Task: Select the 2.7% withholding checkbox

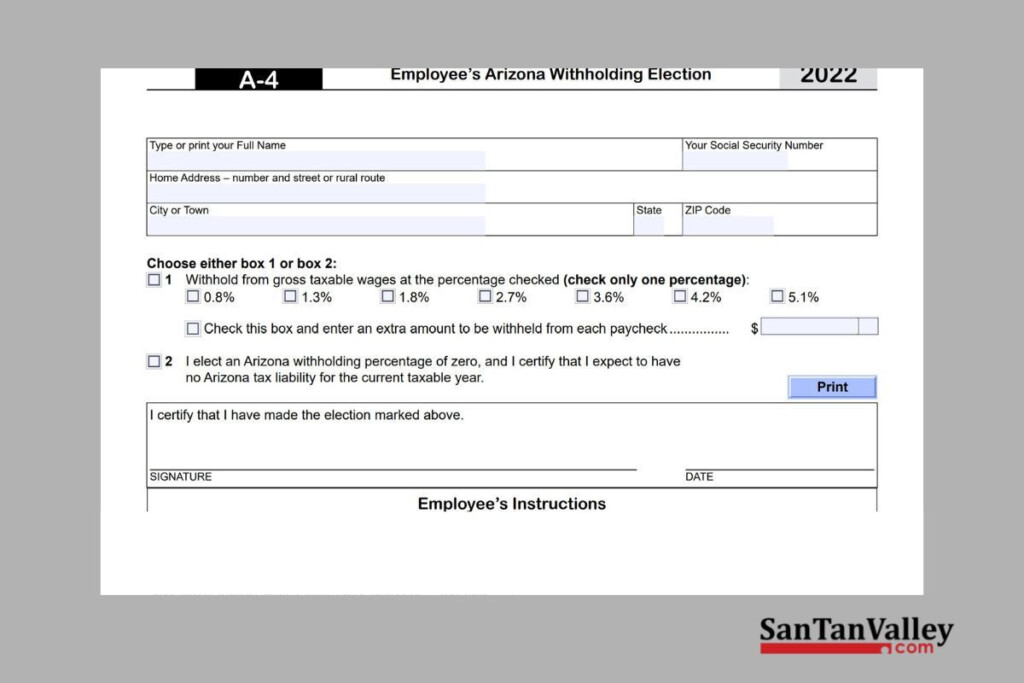Action: tap(485, 296)
